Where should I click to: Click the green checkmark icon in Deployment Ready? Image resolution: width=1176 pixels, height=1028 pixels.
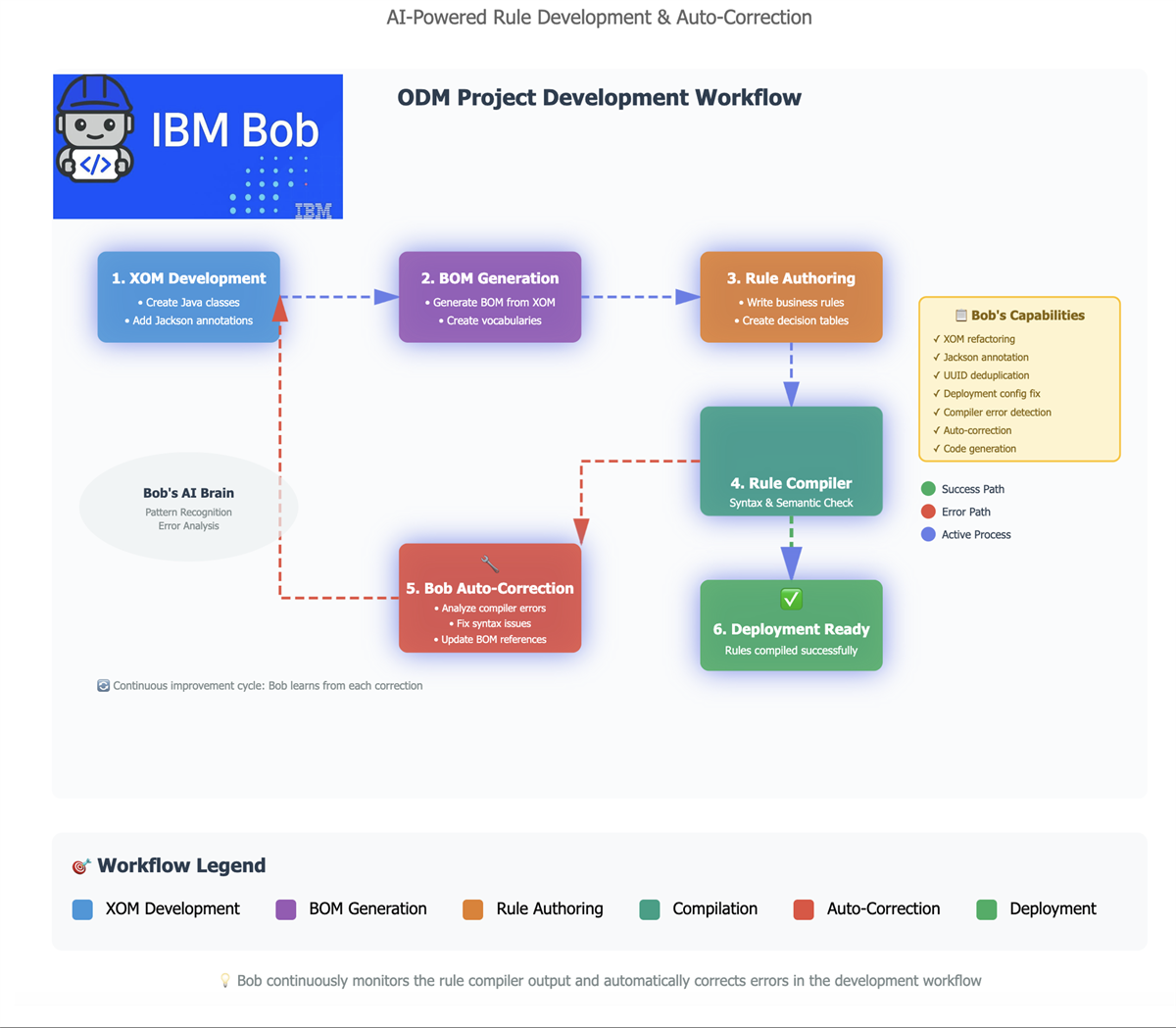point(791,599)
